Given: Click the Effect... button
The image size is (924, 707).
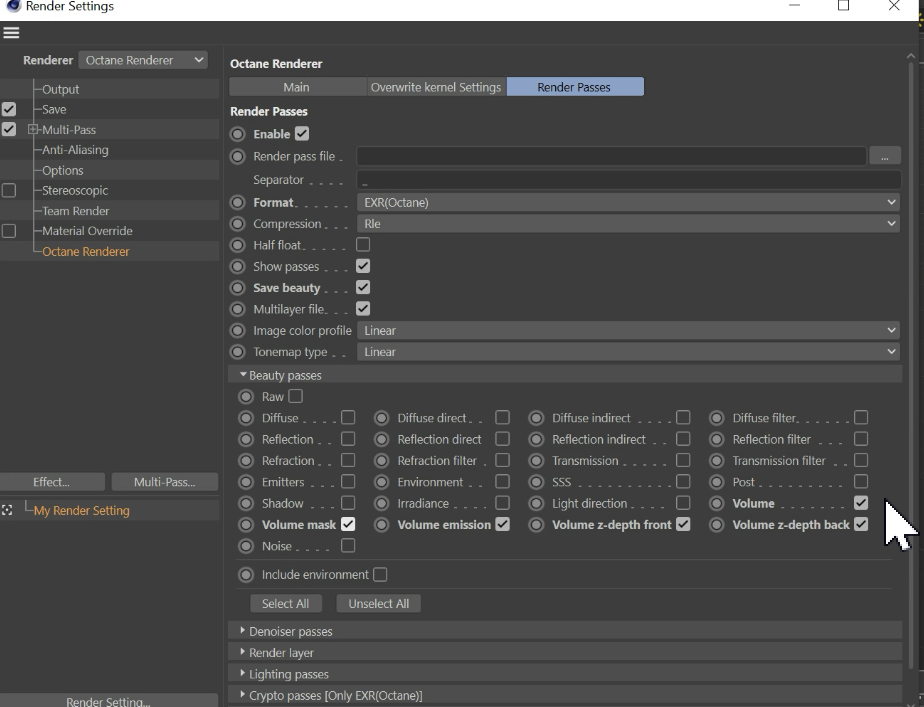Looking at the screenshot, I should click(x=52, y=482).
